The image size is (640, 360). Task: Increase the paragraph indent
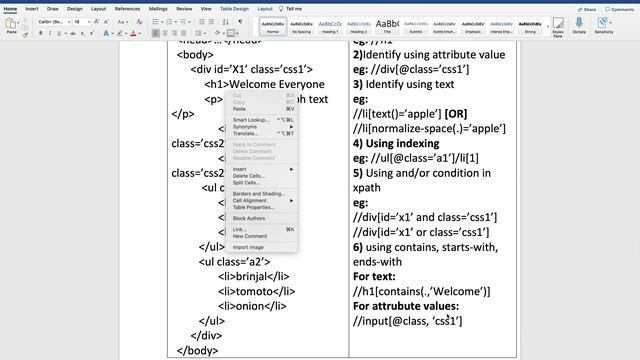point(211,22)
